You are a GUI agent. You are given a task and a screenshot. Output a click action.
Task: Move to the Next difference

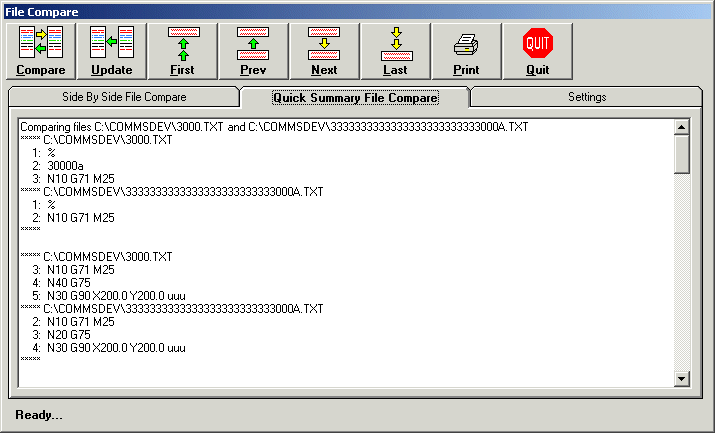[324, 51]
